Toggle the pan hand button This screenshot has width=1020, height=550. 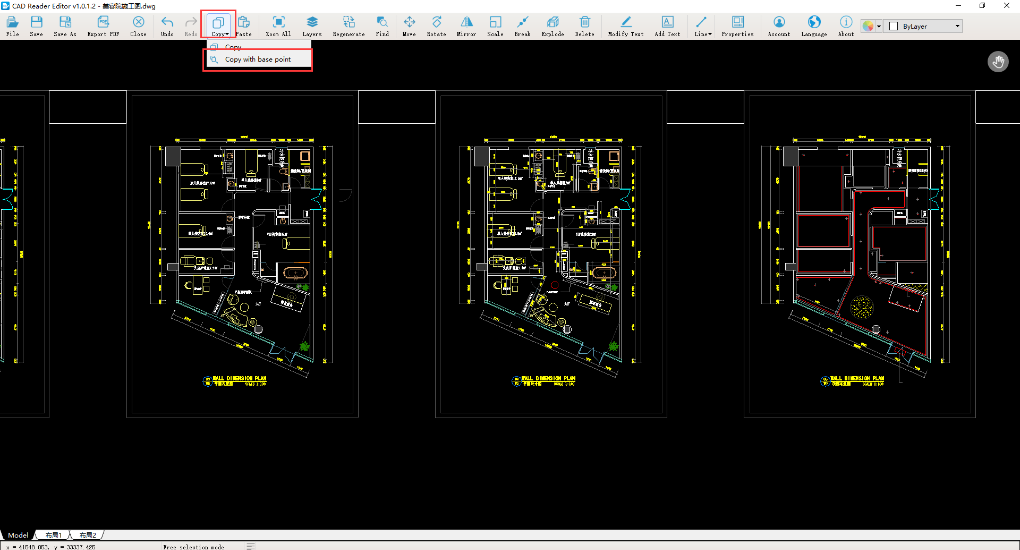[997, 62]
